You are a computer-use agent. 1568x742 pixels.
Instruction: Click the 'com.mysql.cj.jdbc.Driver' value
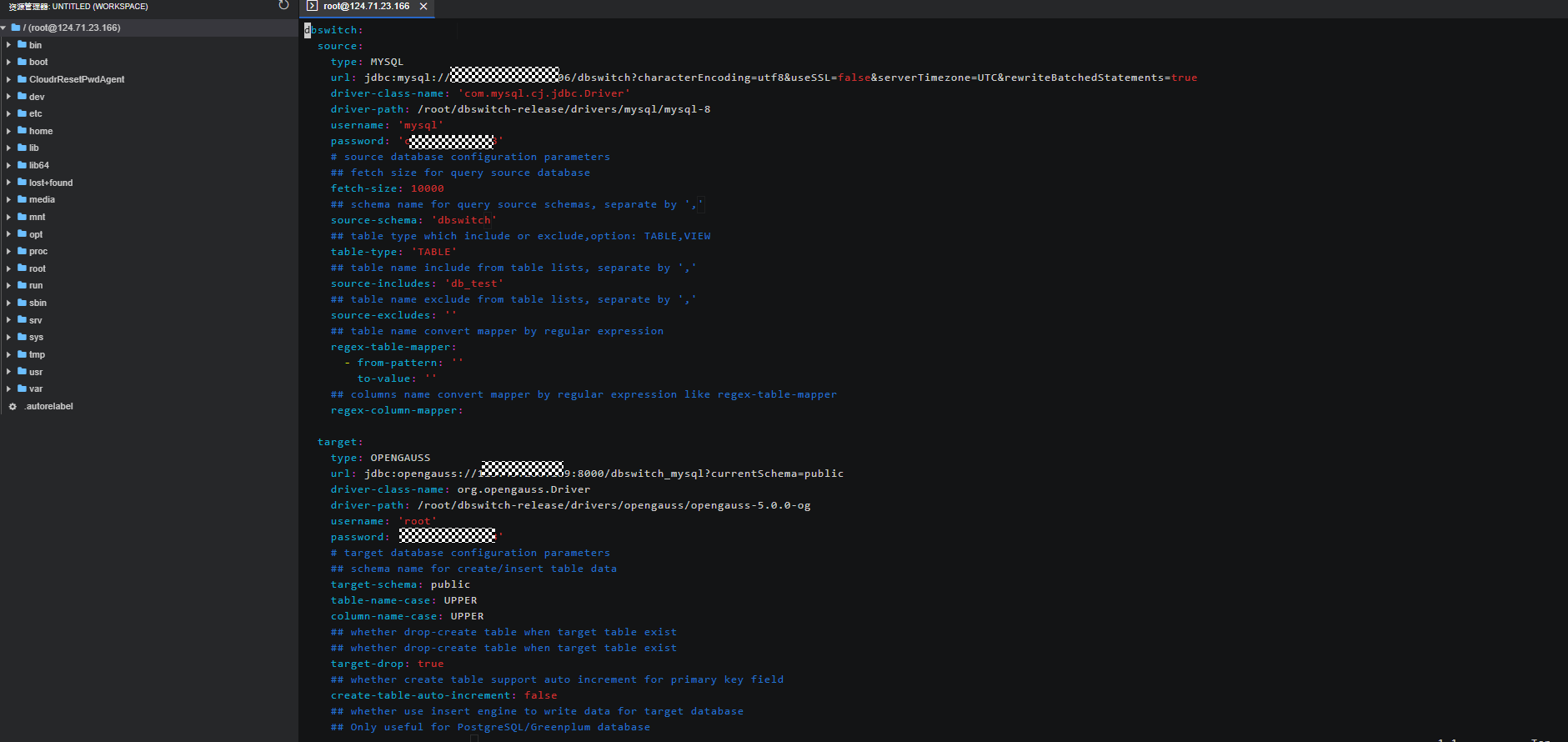tap(544, 93)
